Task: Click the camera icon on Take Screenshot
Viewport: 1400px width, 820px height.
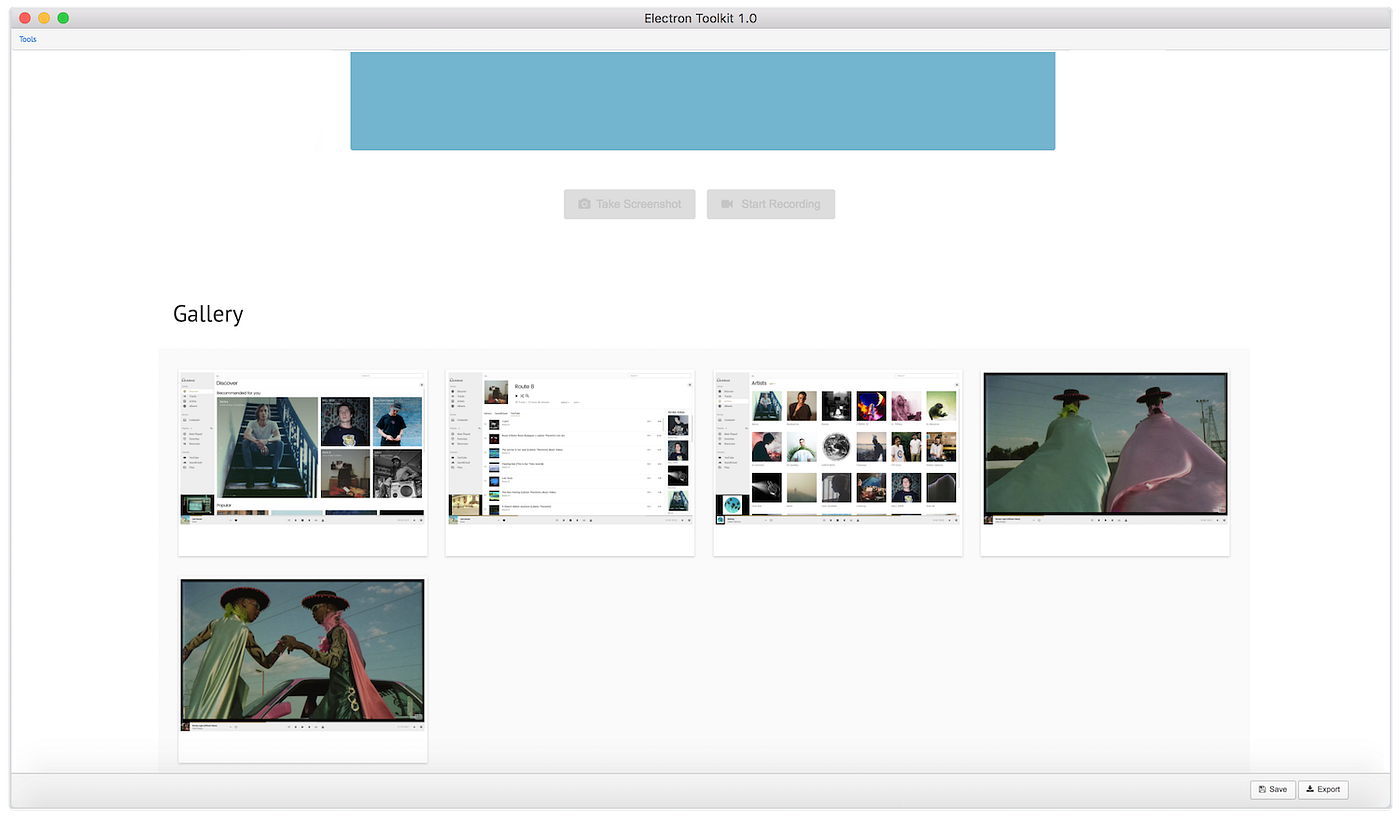Action: 583,204
